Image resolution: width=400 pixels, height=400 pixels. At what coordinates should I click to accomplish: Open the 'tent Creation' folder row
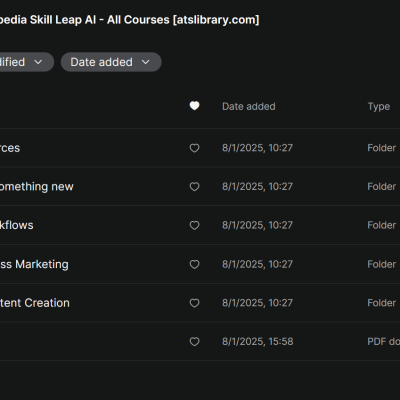pos(200,303)
